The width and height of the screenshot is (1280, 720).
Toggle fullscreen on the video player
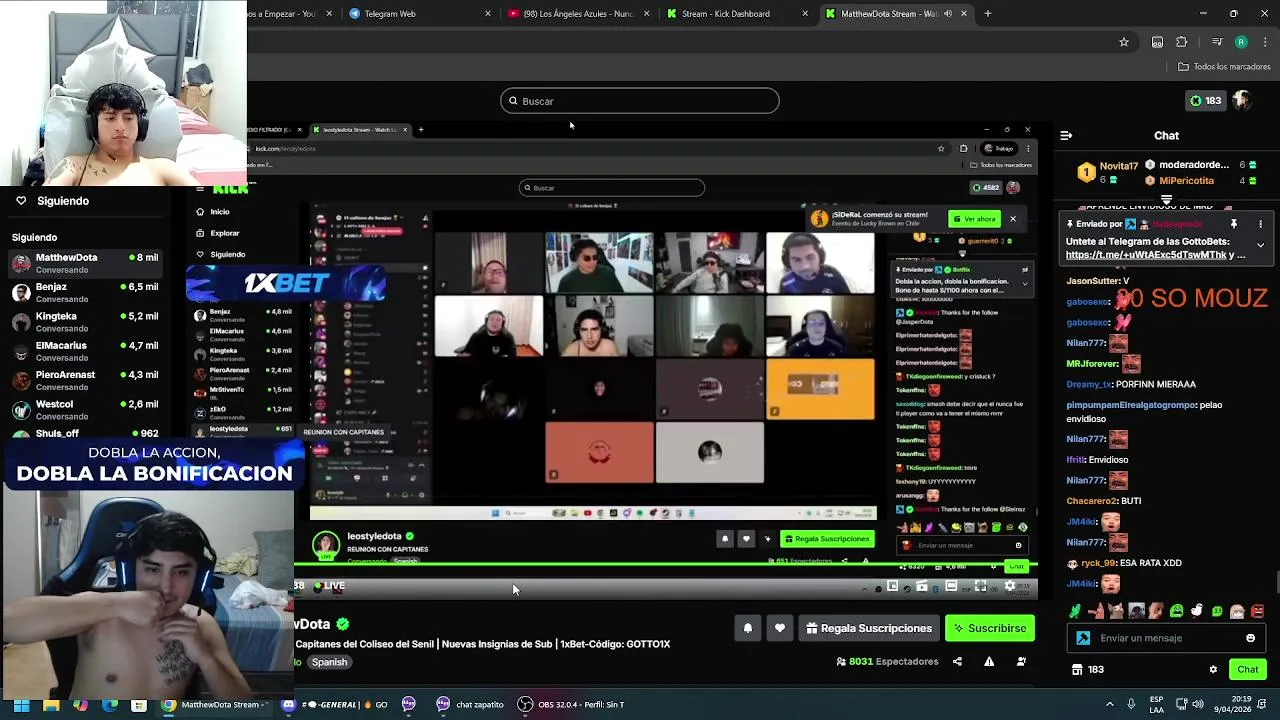click(x=981, y=587)
